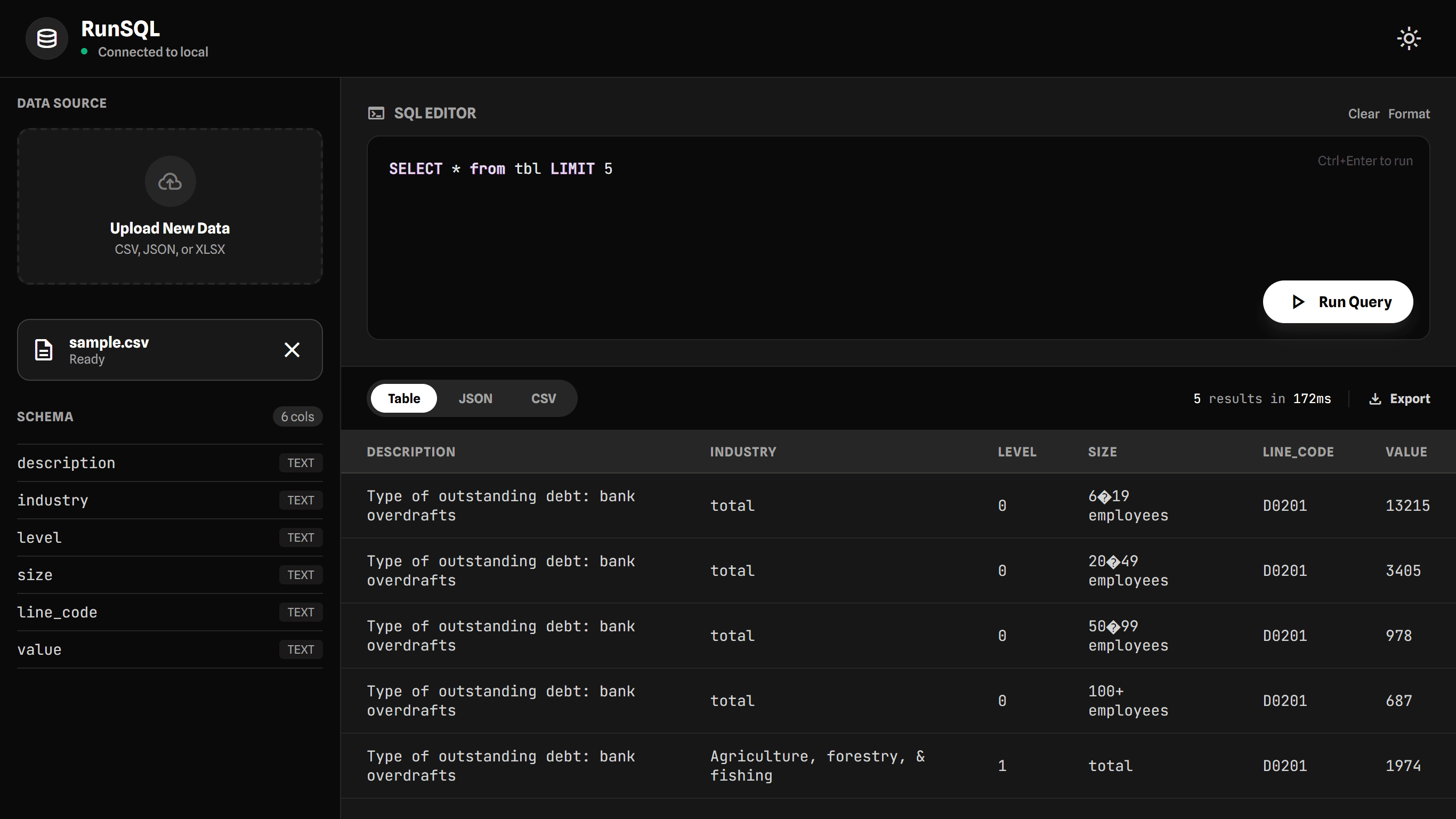This screenshot has height=819, width=1456.
Task: Click value cell 1974
Action: 1403,766
